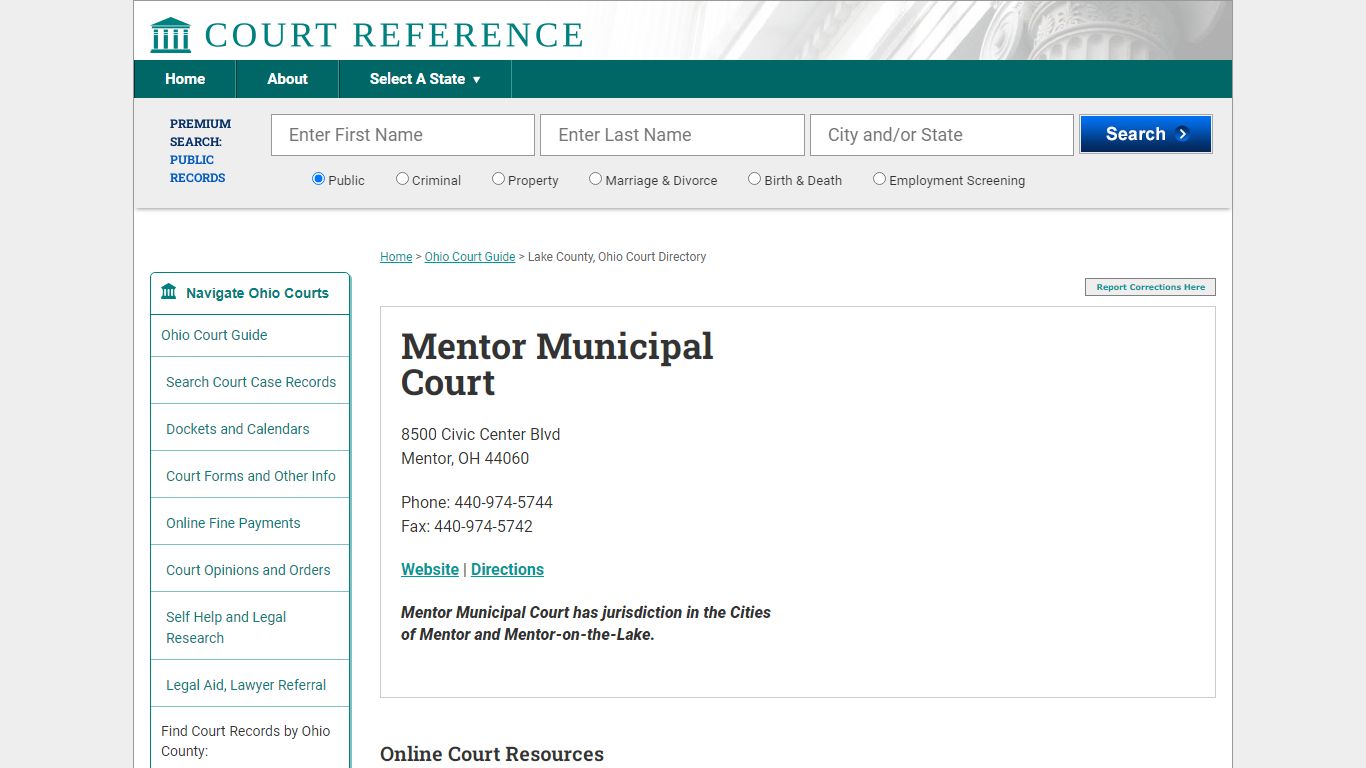
Task: Click the phone number 440-974-5744
Action: click(x=503, y=502)
